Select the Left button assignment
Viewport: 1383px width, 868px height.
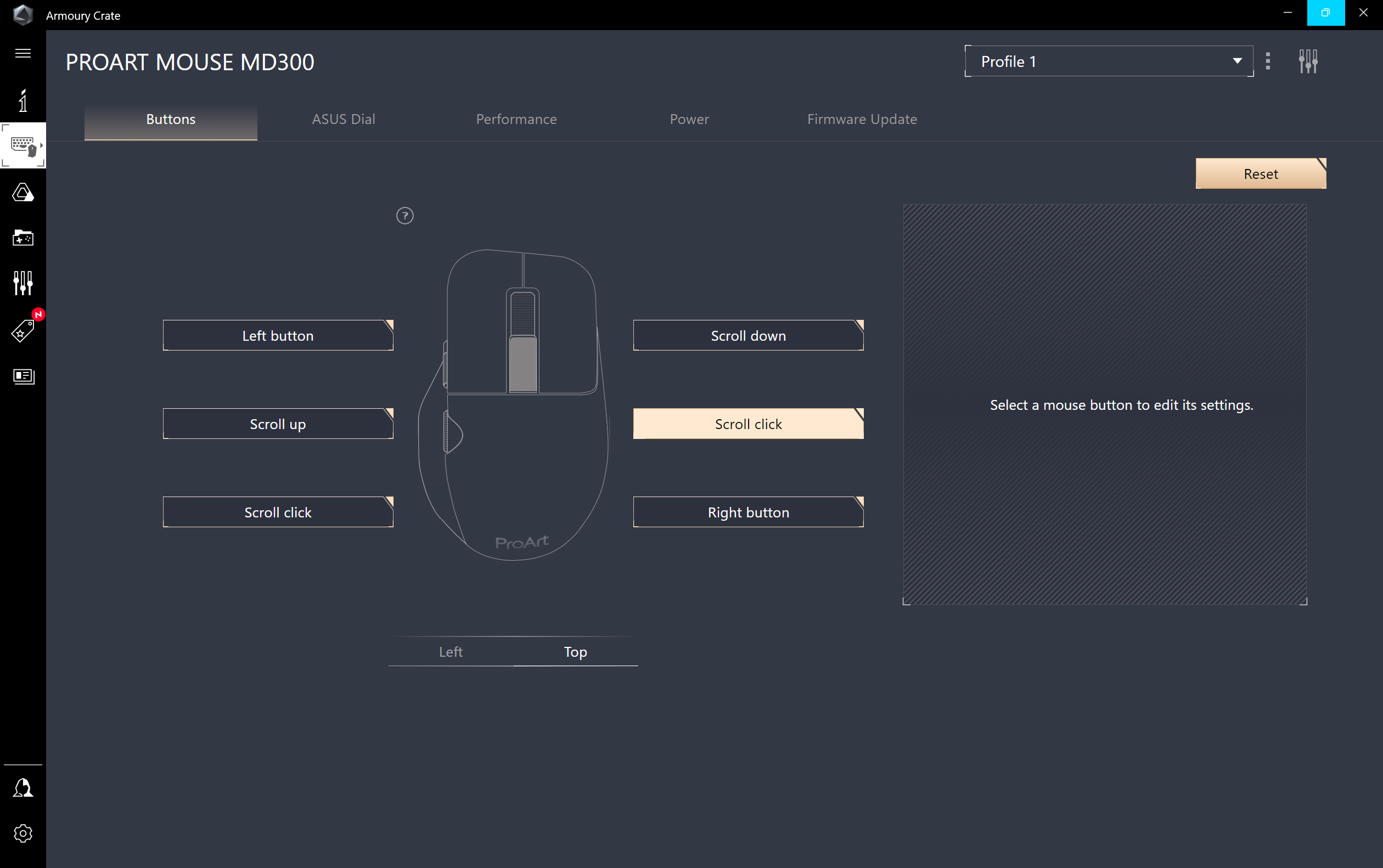click(278, 336)
